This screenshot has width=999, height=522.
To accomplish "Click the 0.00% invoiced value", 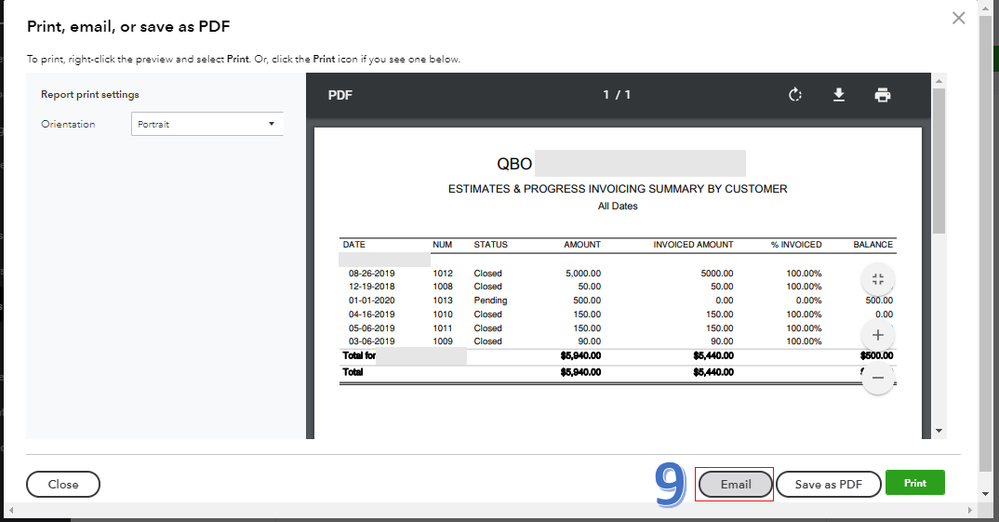I will 809,301.
